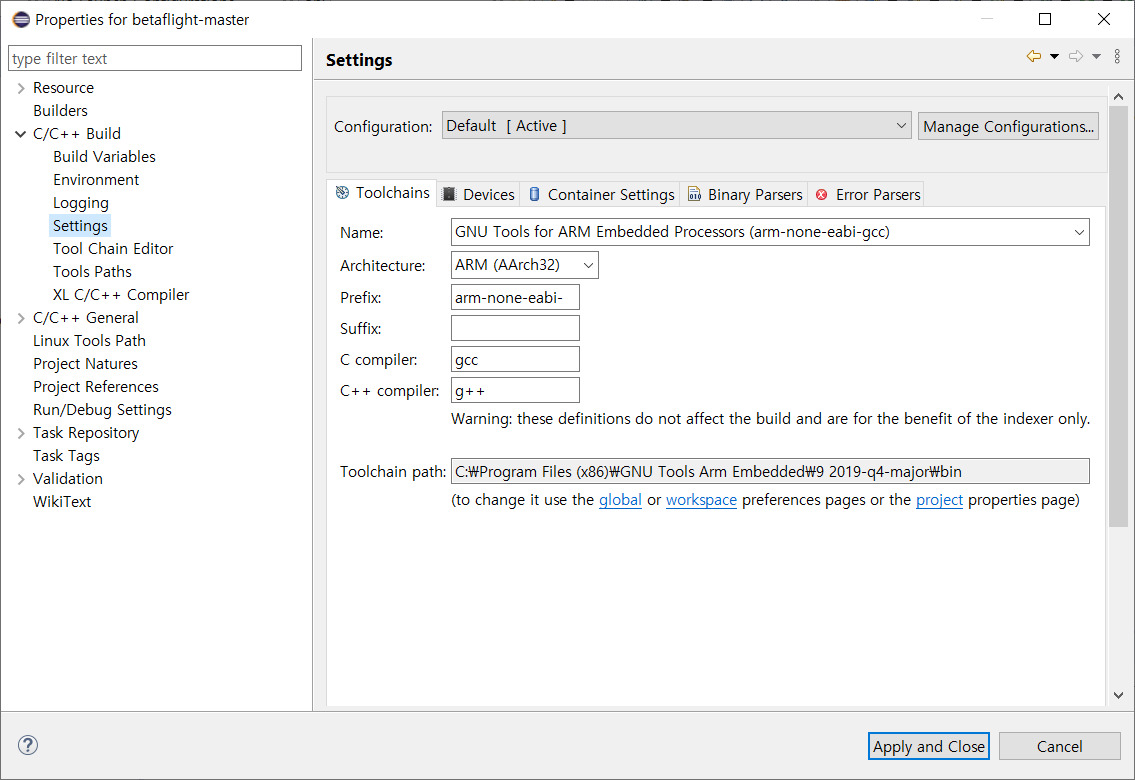1135x780 pixels.
Task: Click the Eclipse icon in title bar
Action: (x=21, y=20)
